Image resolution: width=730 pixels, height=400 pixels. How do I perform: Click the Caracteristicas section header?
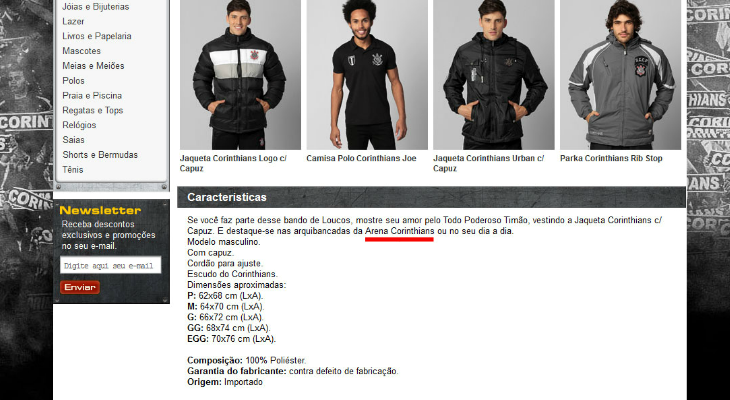(431, 197)
